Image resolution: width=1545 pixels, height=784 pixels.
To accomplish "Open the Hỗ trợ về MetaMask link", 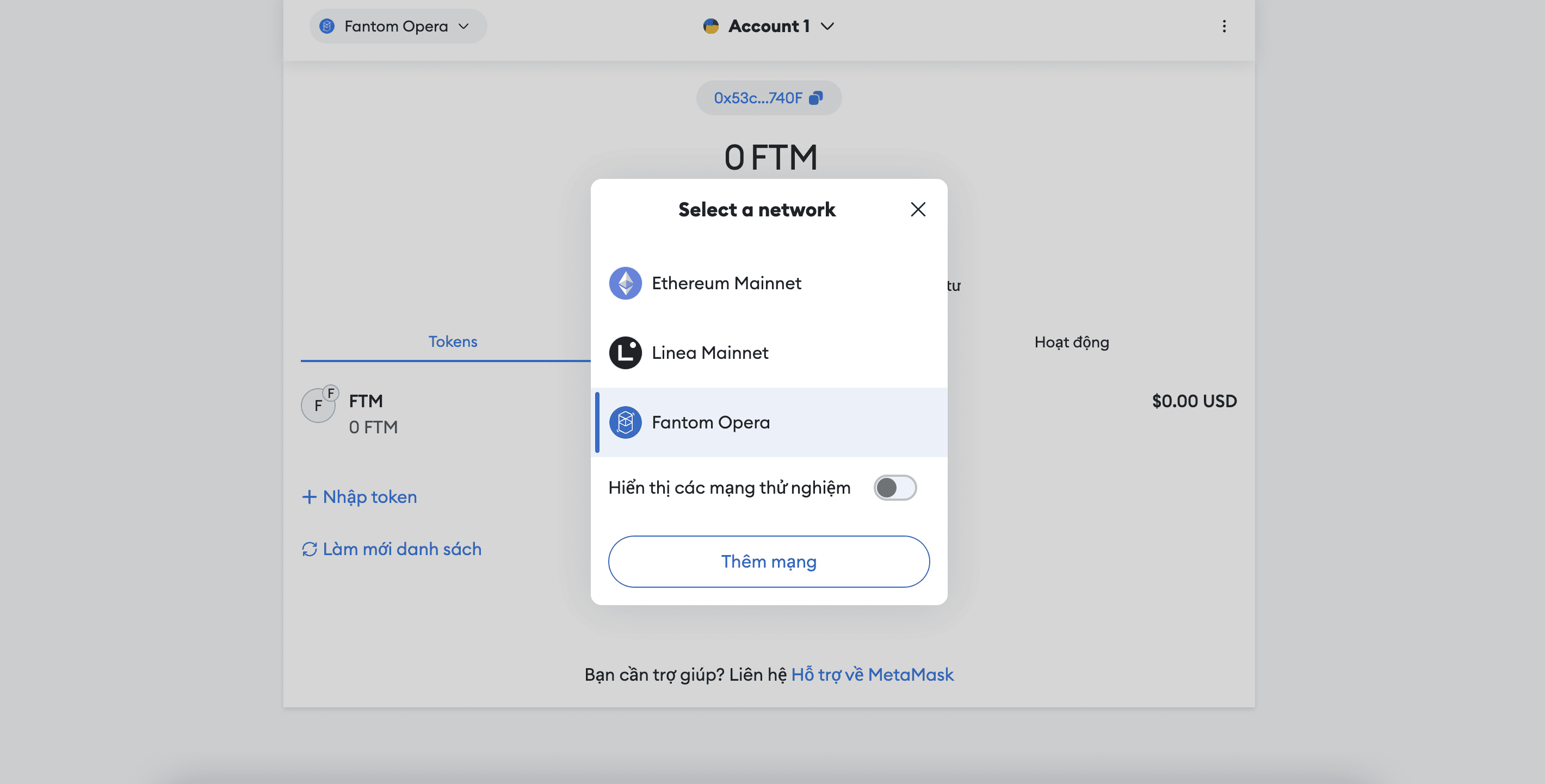I will pyautogui.click(x=872, y=674).
